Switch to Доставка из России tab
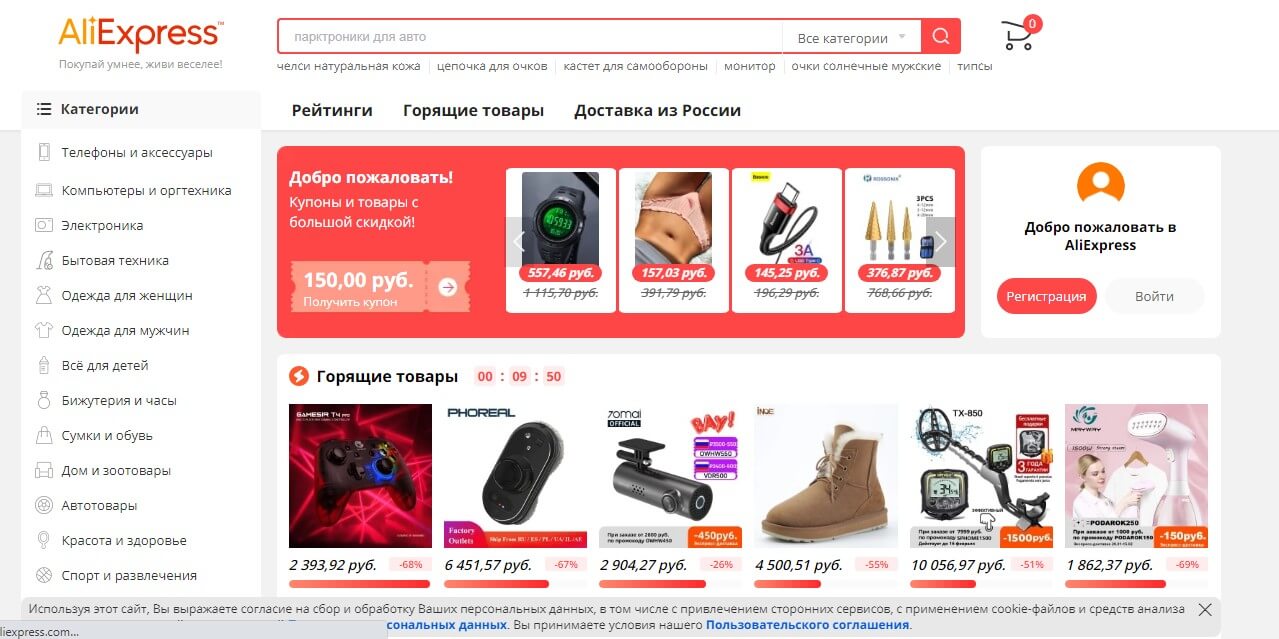 click(657, 110)
